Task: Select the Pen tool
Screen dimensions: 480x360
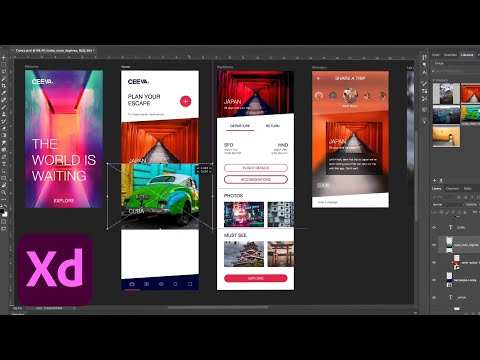Action: pyautogui.click(x=4, y=156)
